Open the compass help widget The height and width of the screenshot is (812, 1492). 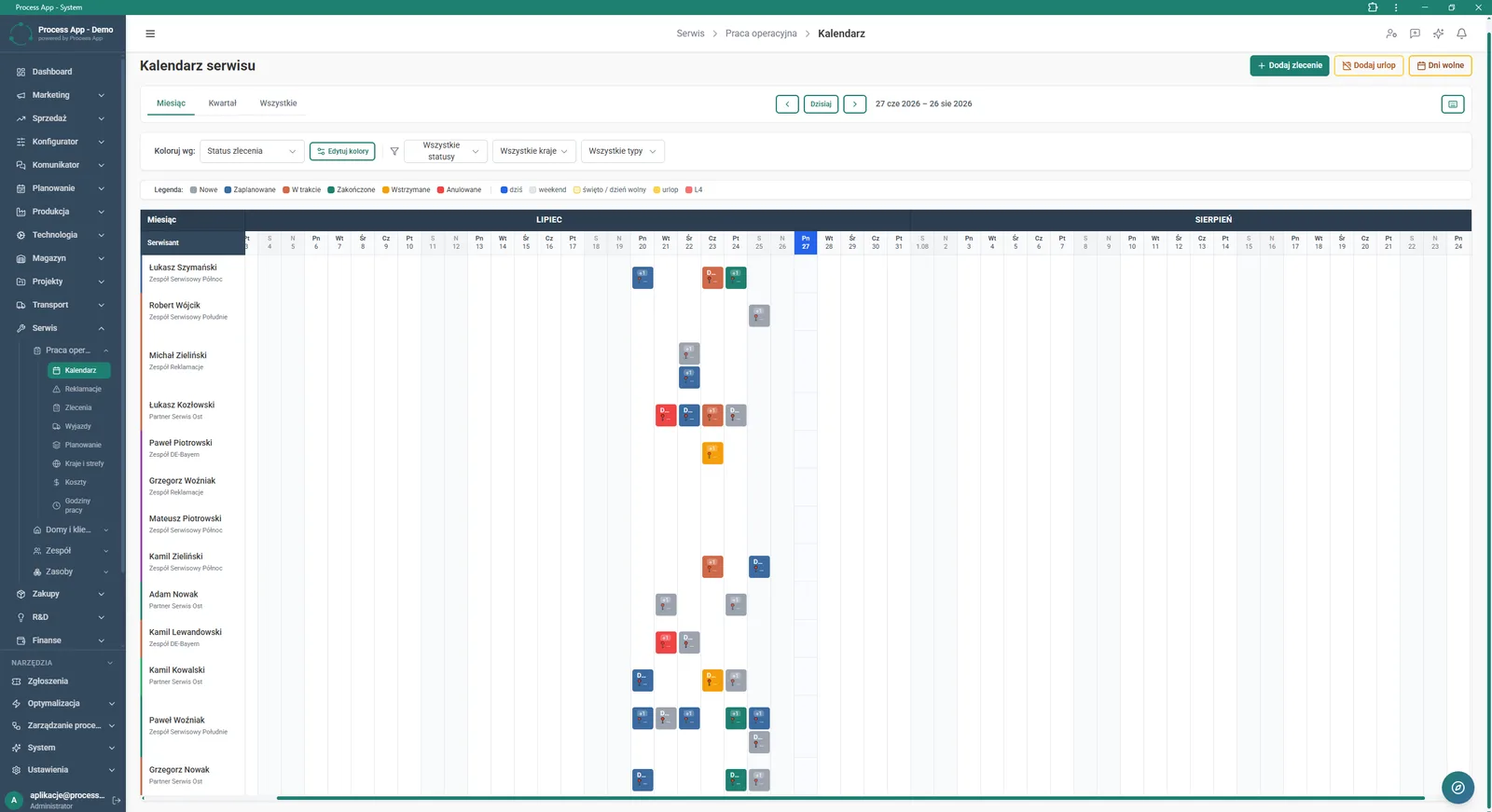pos(1457,788)
